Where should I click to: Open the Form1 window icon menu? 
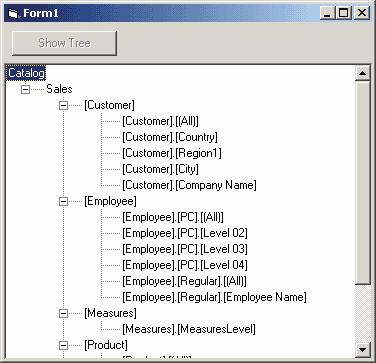tap(13, 14)
